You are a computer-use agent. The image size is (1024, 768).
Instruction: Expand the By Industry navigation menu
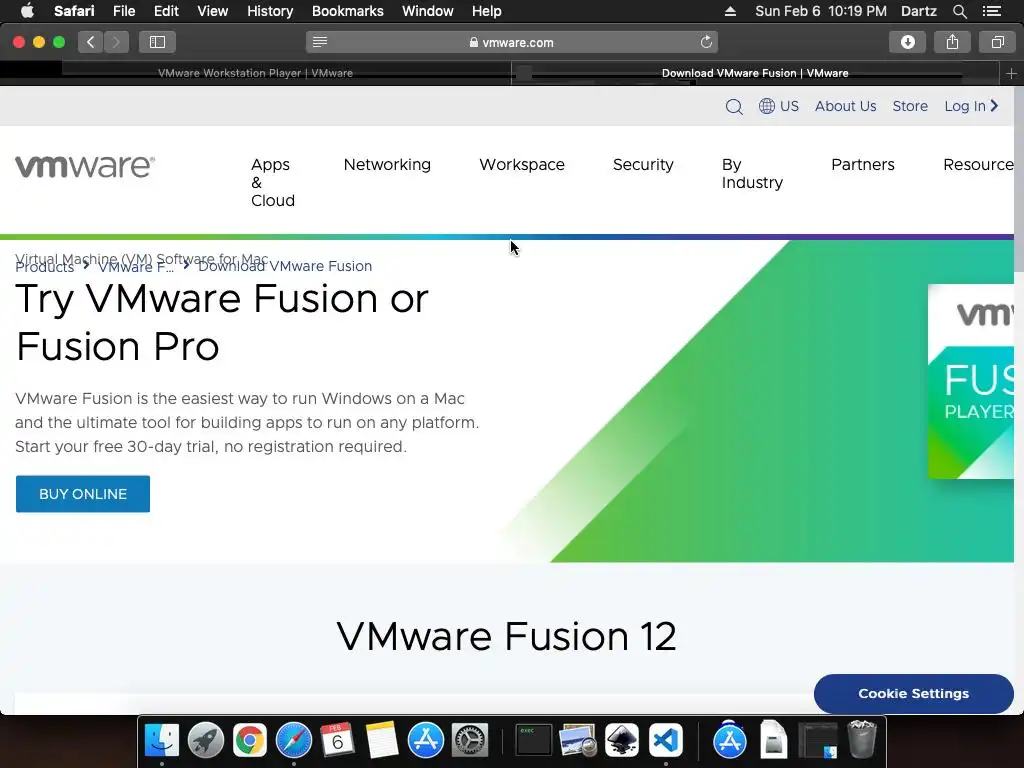752,174
